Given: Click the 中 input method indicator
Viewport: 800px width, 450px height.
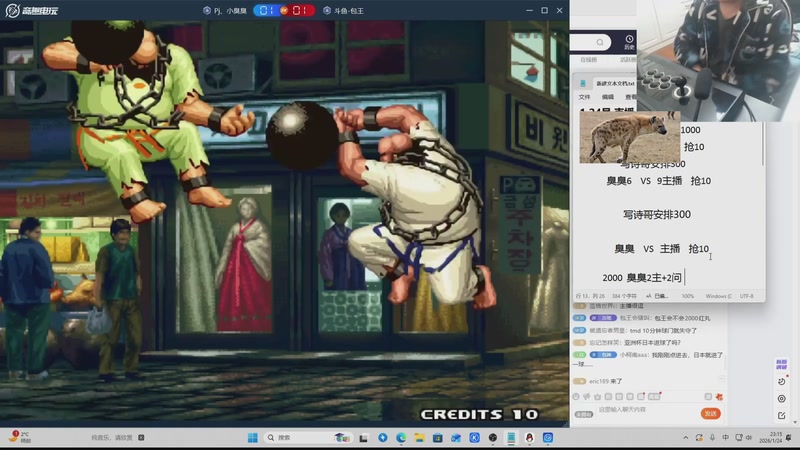Looking at the screenshot, I should click(725, 438).
